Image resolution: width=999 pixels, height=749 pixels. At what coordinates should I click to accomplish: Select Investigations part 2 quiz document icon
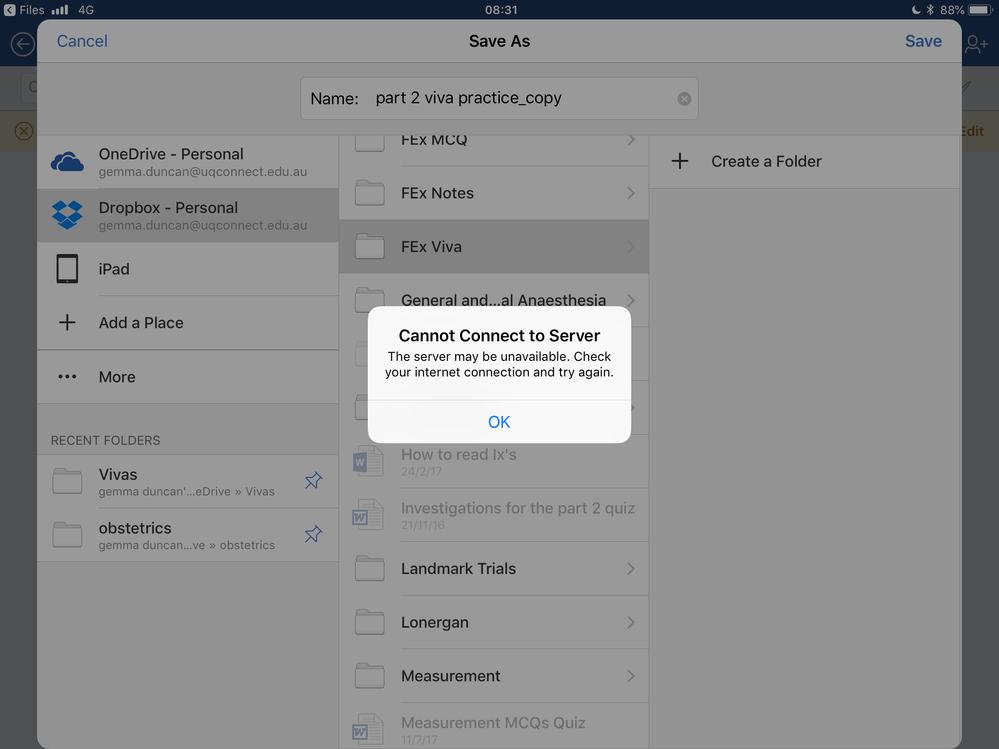368,515
